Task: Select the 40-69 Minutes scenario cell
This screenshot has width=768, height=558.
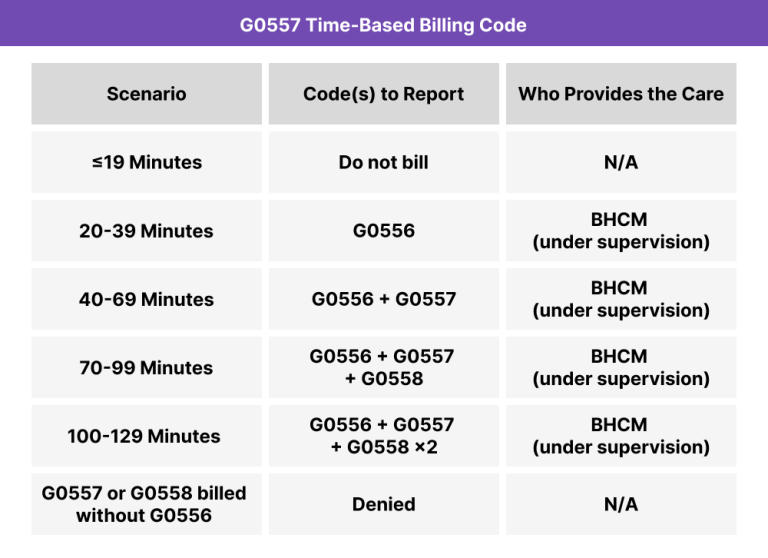Action: [x=146, y=299]
